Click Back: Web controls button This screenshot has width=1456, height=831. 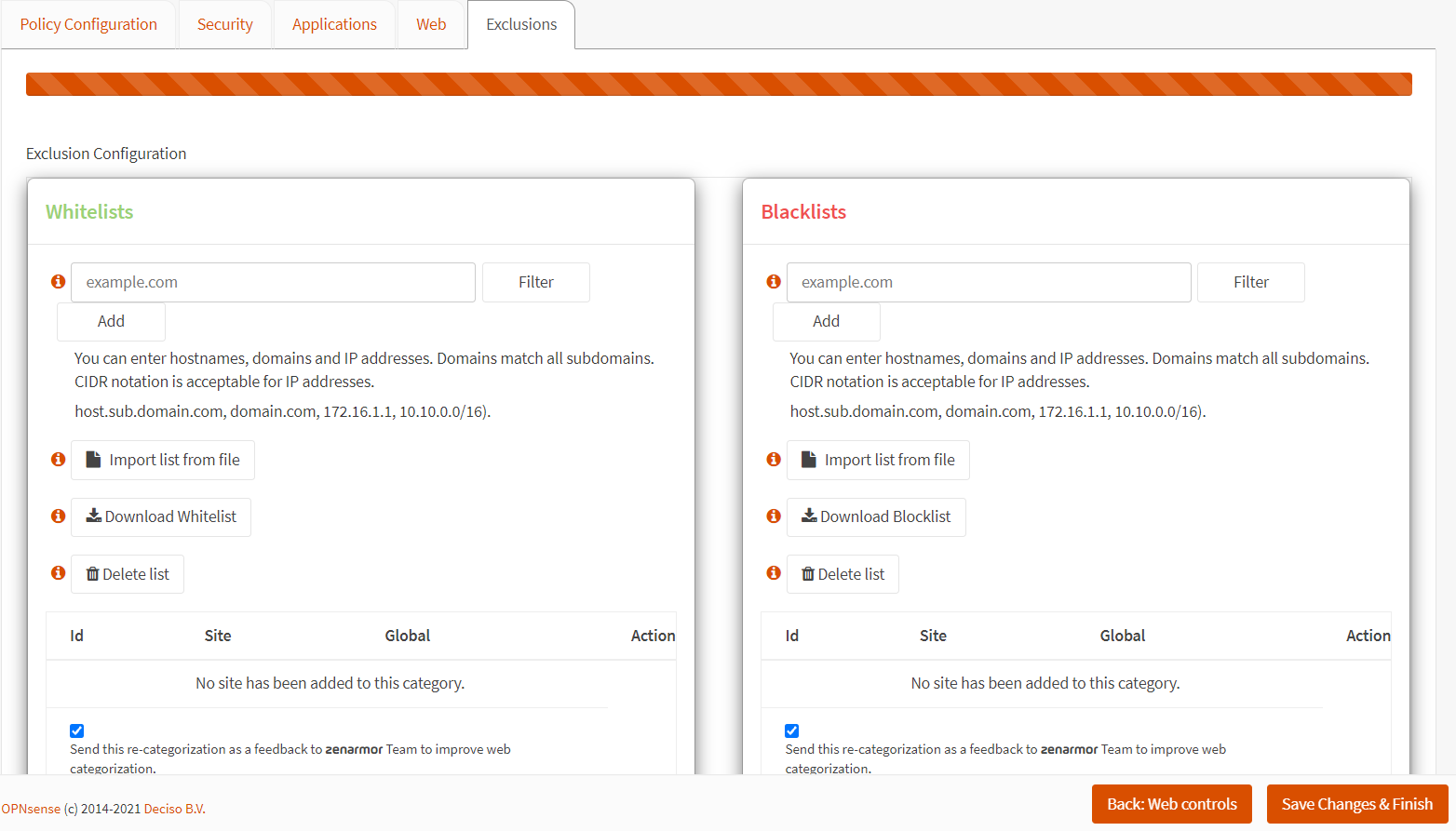coord(1171,804)
